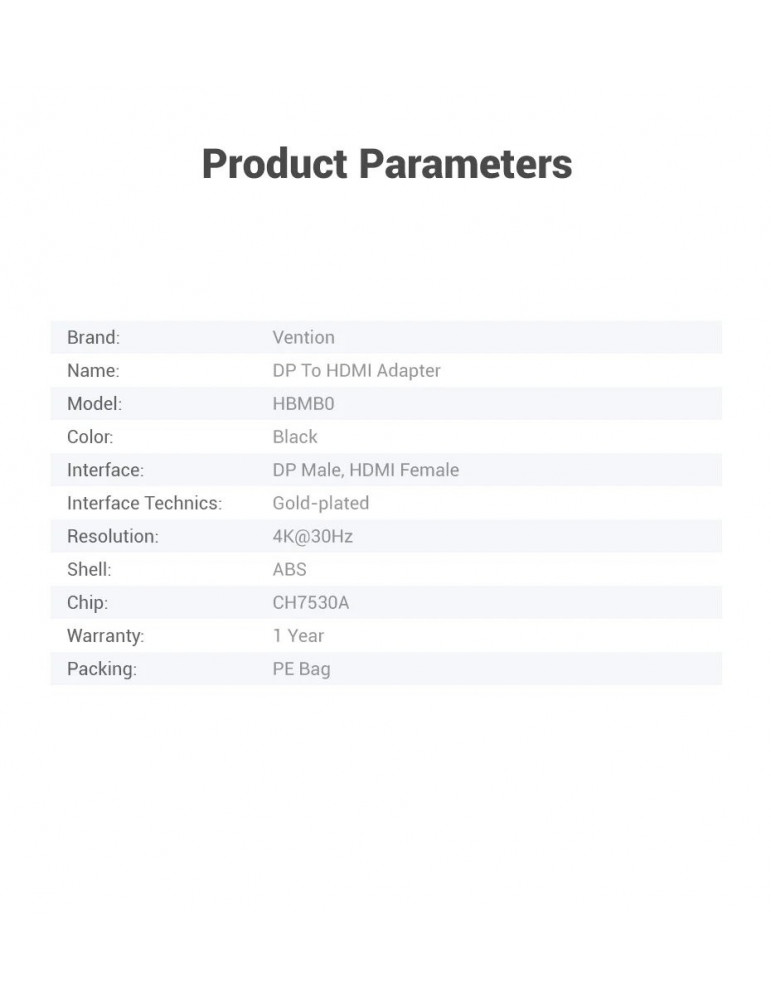771x1000 pixels.
Task: Select the Gold-plated value
Action: 320,503
